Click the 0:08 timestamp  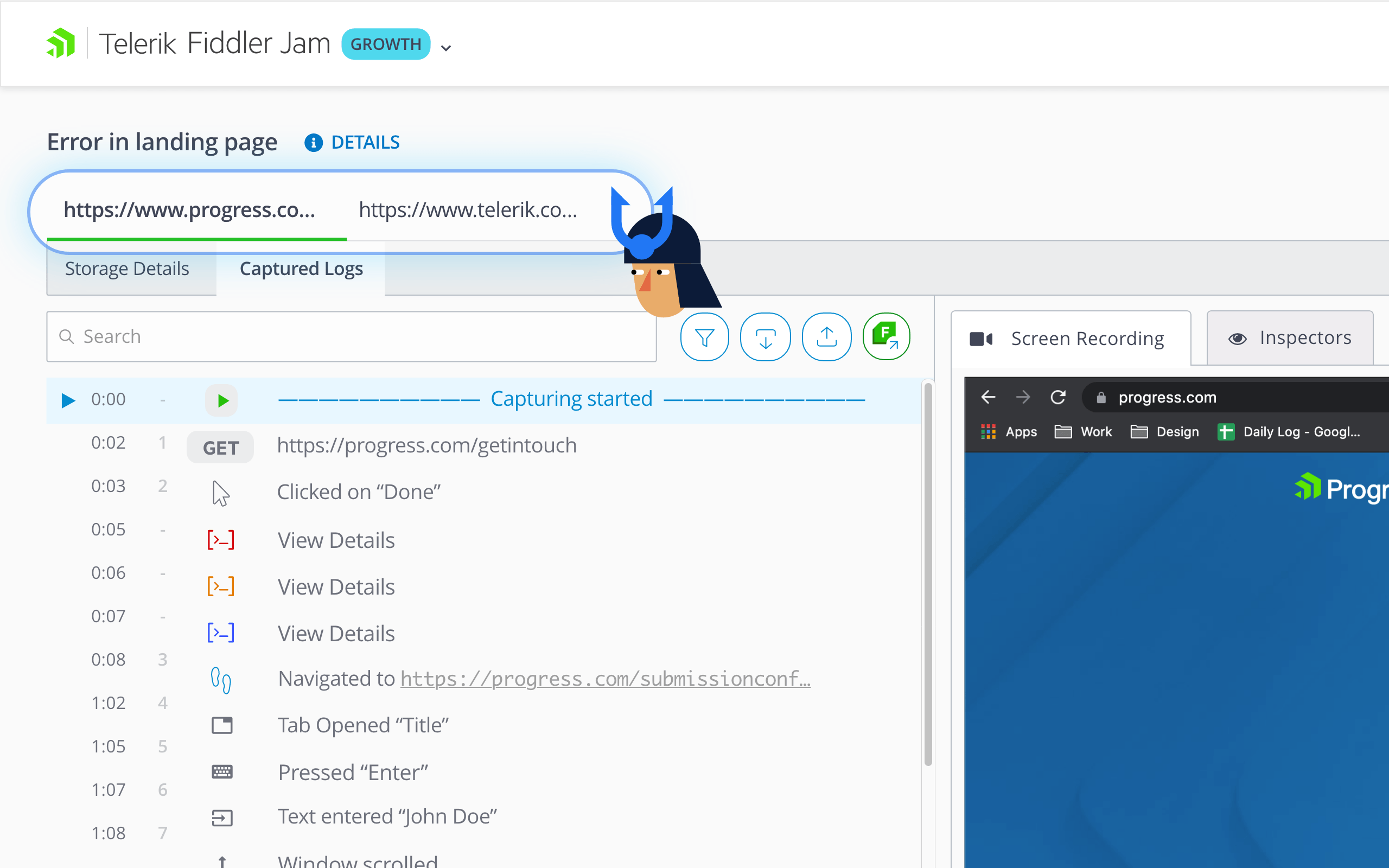(x=109, y=660)
